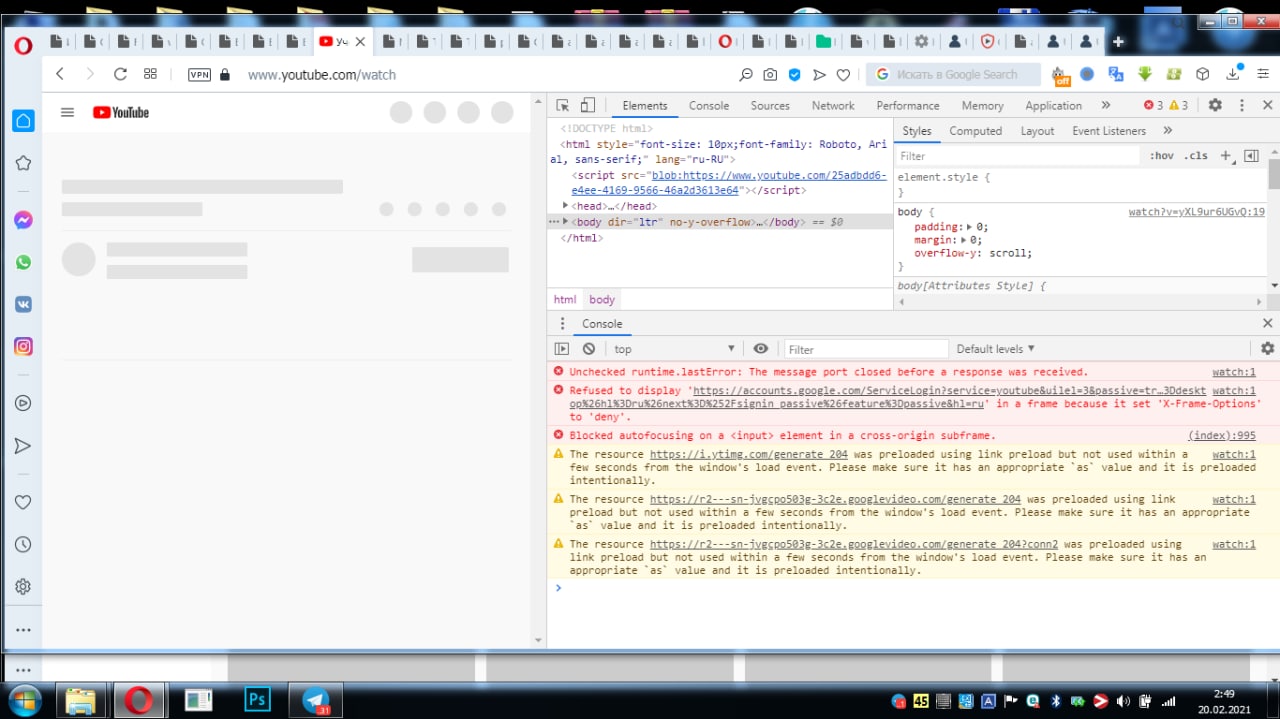Open the Default levels dropdown
1280x719 pixels.
pos(995,349)
